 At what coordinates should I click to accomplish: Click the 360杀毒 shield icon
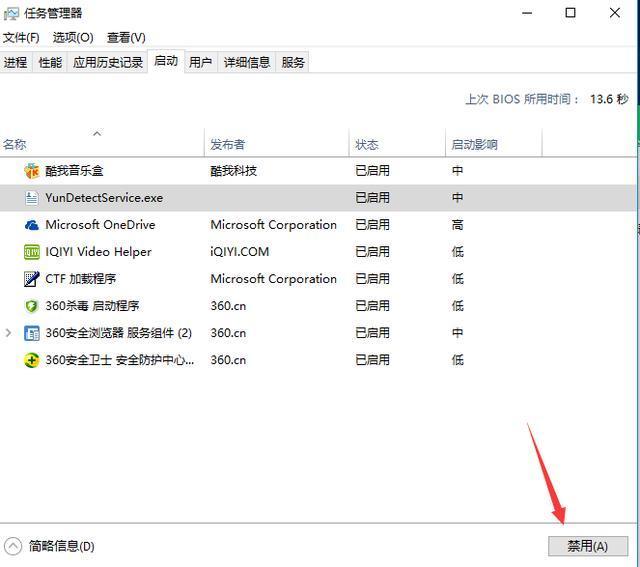coord(32,306)
